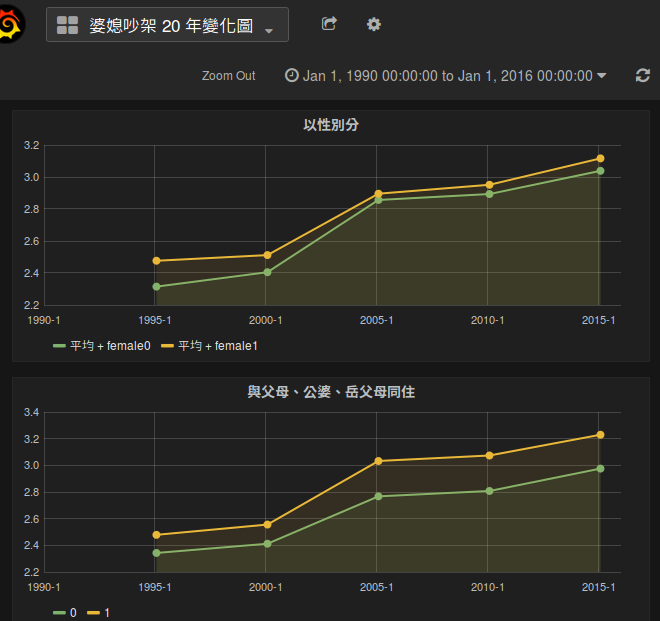Viewport: 660px width, 621px height.
Task: Click the Grafana logo icon
Action: (x=13, y=23)
